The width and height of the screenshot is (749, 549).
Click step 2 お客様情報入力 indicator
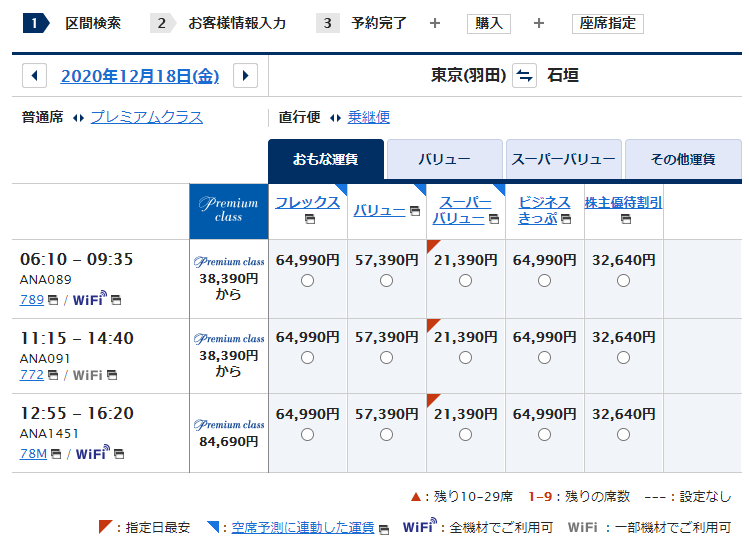click(x=218, y=23)
